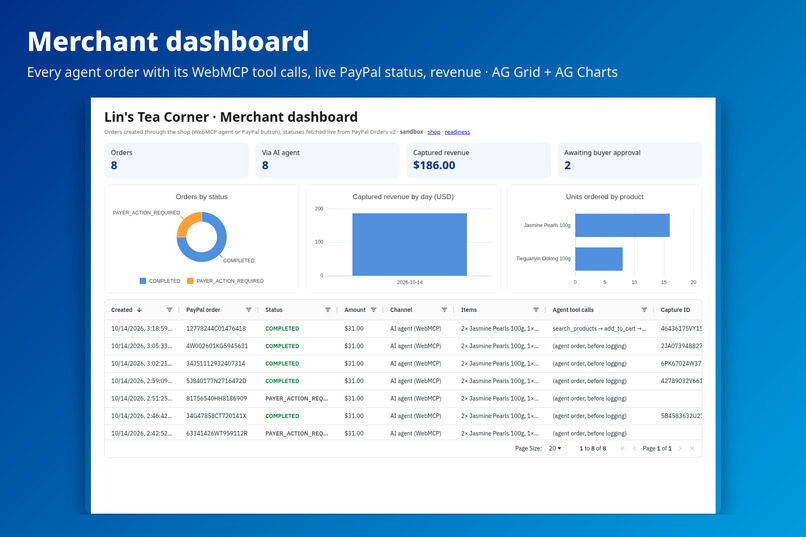Image resolution: width=806 pixels, height=537 pixels.
Task: Go to the previous grid page
Action: 634,449
